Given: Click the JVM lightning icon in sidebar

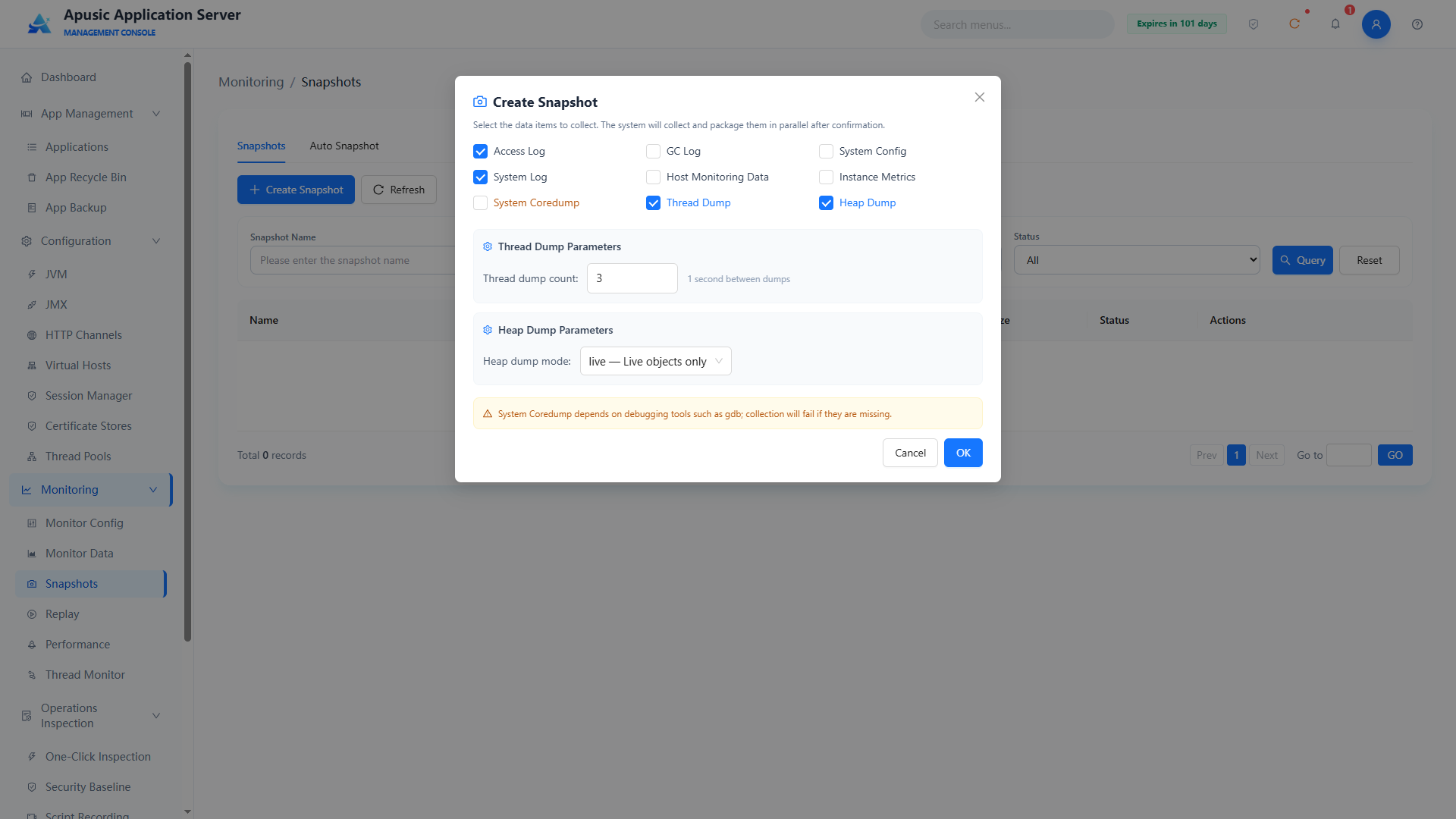Looking at the screenshot, I should (x=32, y=275).
